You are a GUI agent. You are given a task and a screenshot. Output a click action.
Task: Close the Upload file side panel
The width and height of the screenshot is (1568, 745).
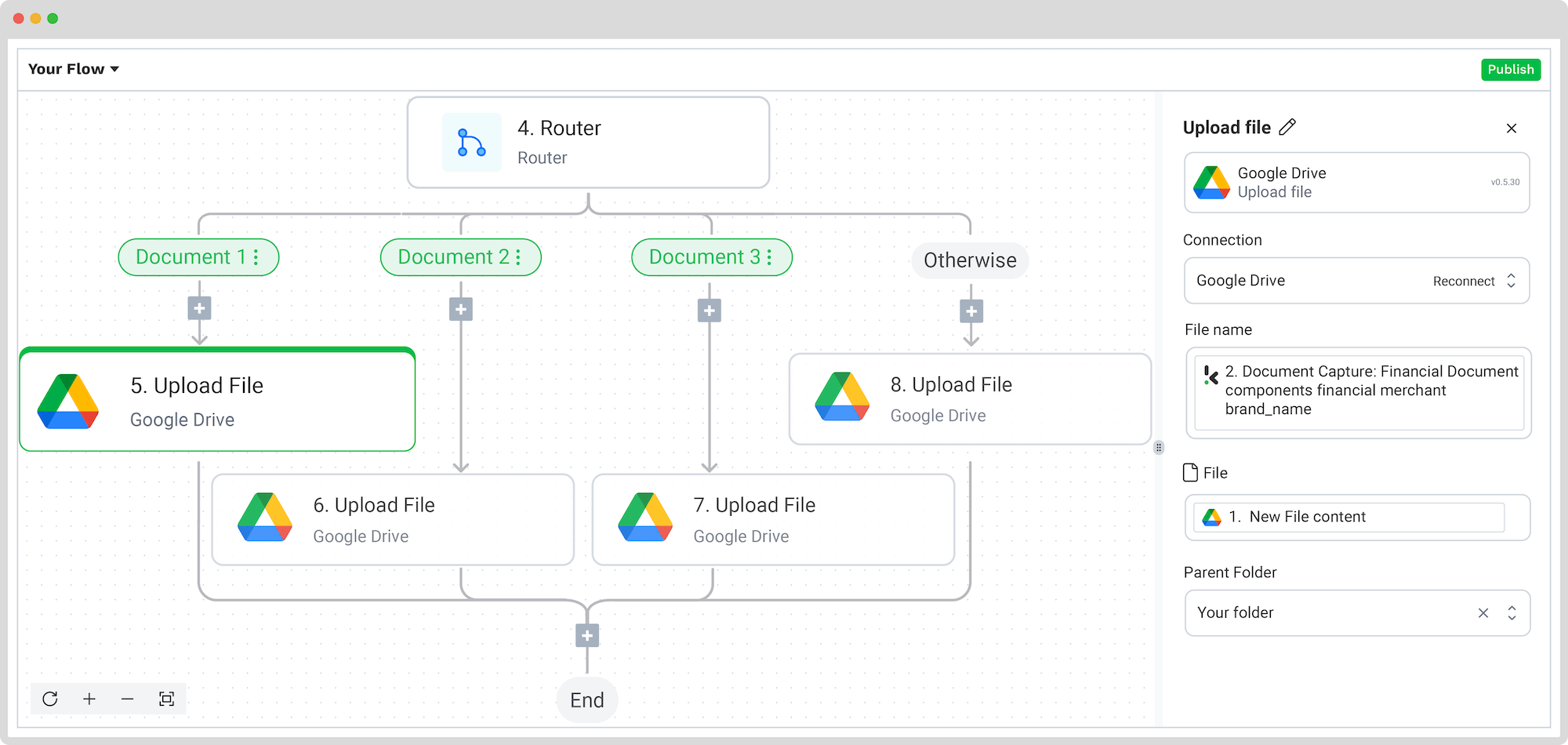(x=1512, y=128)
